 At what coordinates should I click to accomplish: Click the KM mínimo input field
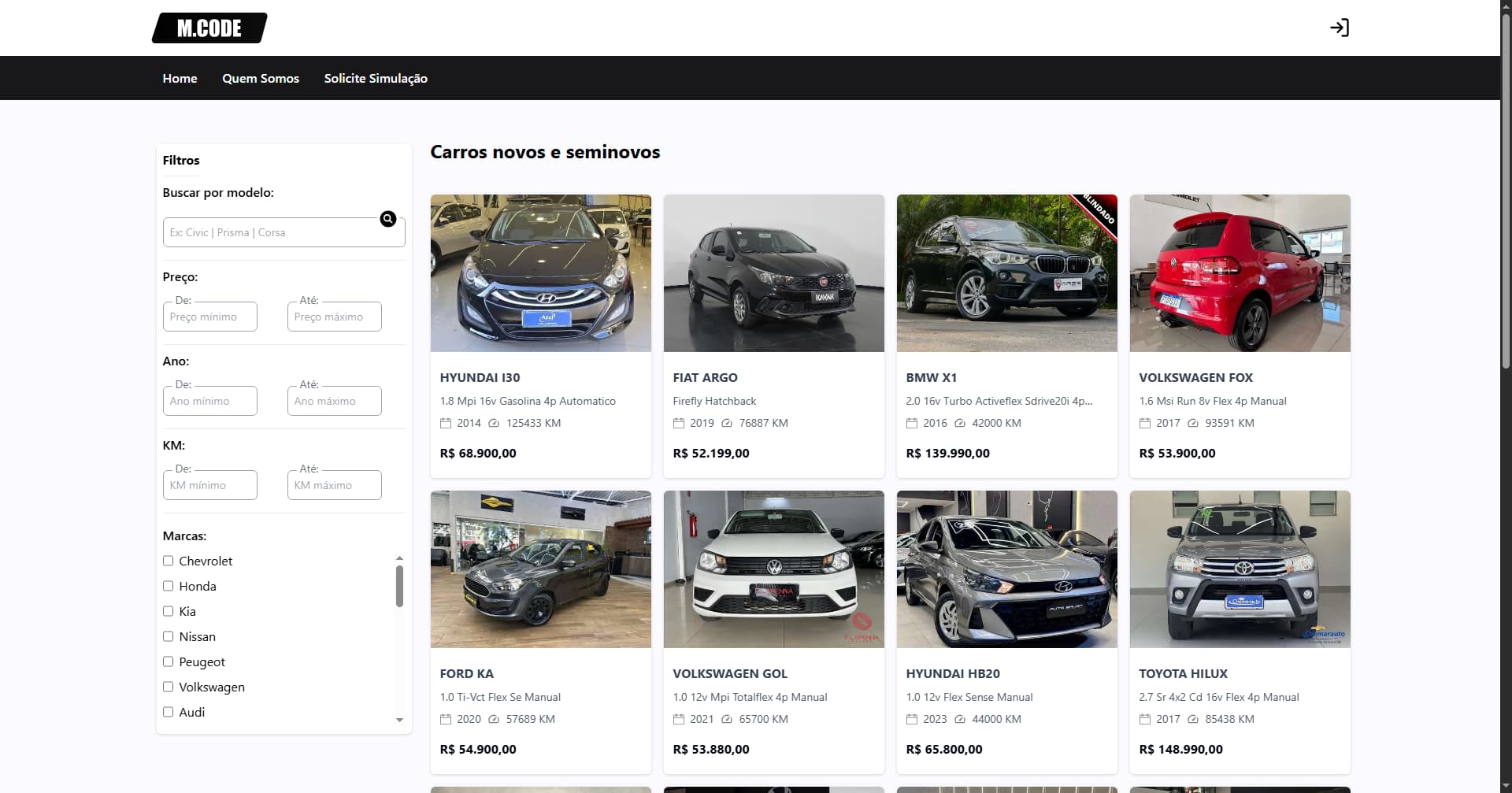click(209, 484)
